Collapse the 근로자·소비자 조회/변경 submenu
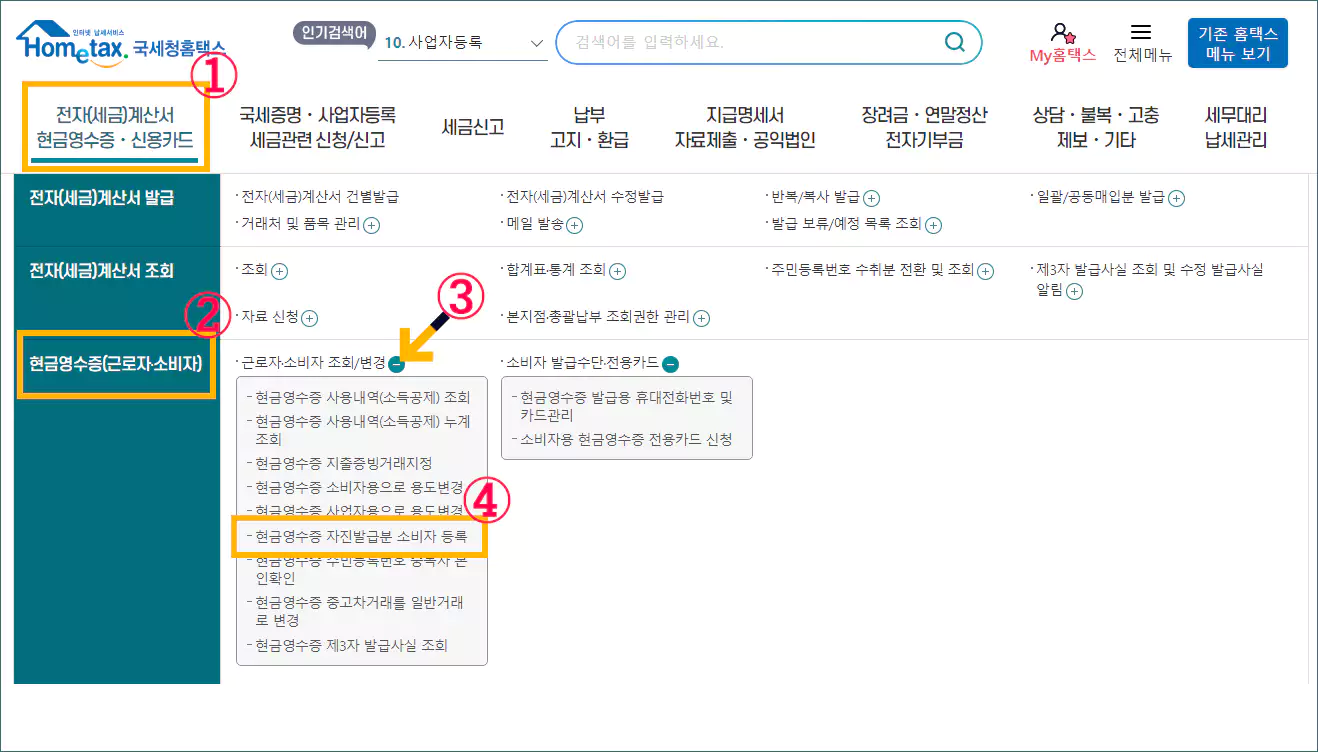 (x=399, y=365)
